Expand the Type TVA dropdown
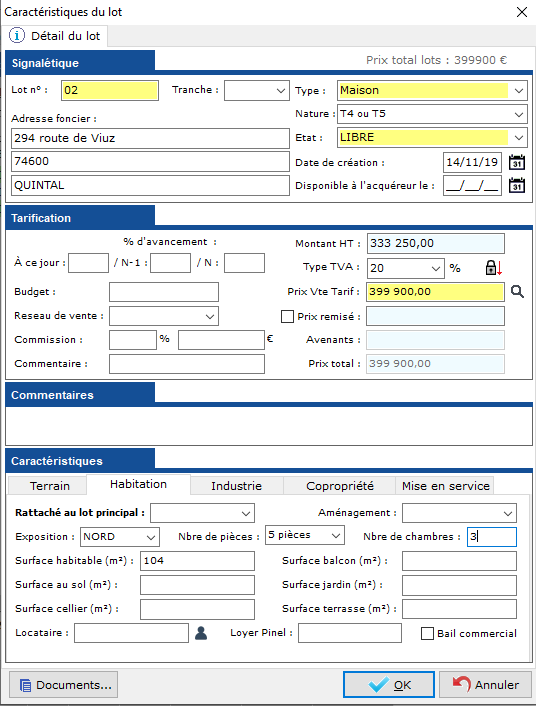The height and width of the screenshot is (706, 536). coord(406,268)
